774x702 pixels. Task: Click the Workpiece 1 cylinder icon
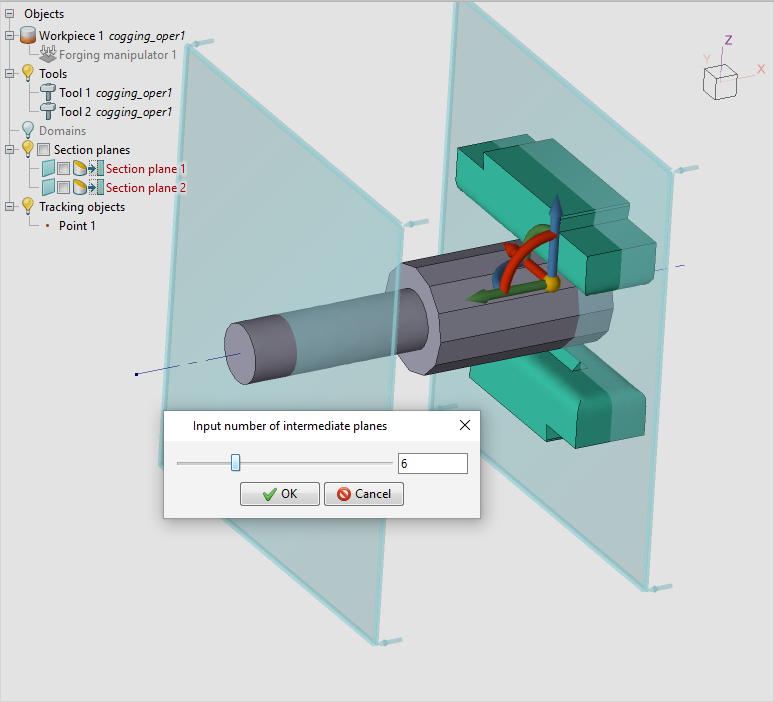point(28,36)
